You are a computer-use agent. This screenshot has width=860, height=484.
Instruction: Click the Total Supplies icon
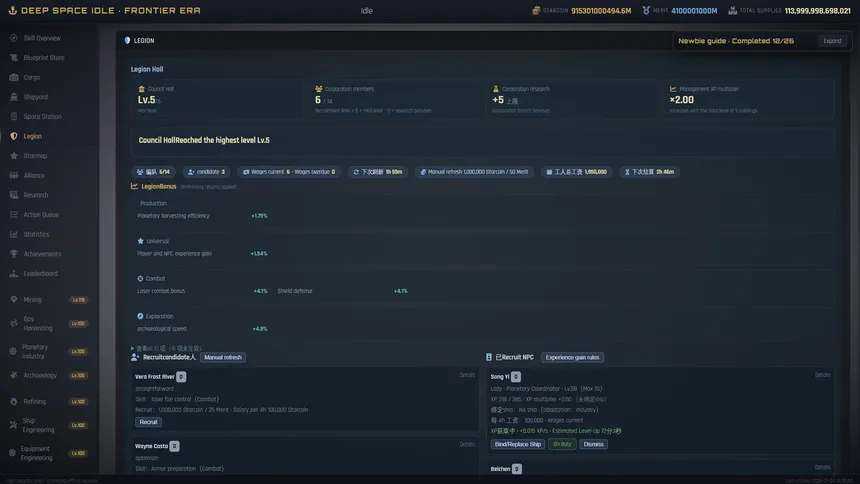click(732, 10)
